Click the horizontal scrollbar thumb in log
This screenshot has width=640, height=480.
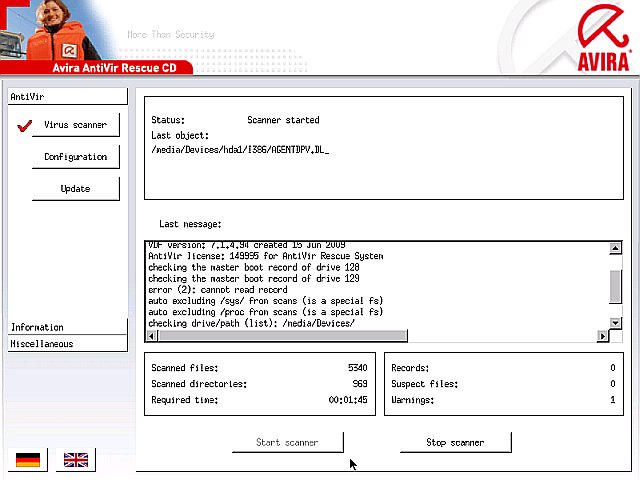[282, 336]
